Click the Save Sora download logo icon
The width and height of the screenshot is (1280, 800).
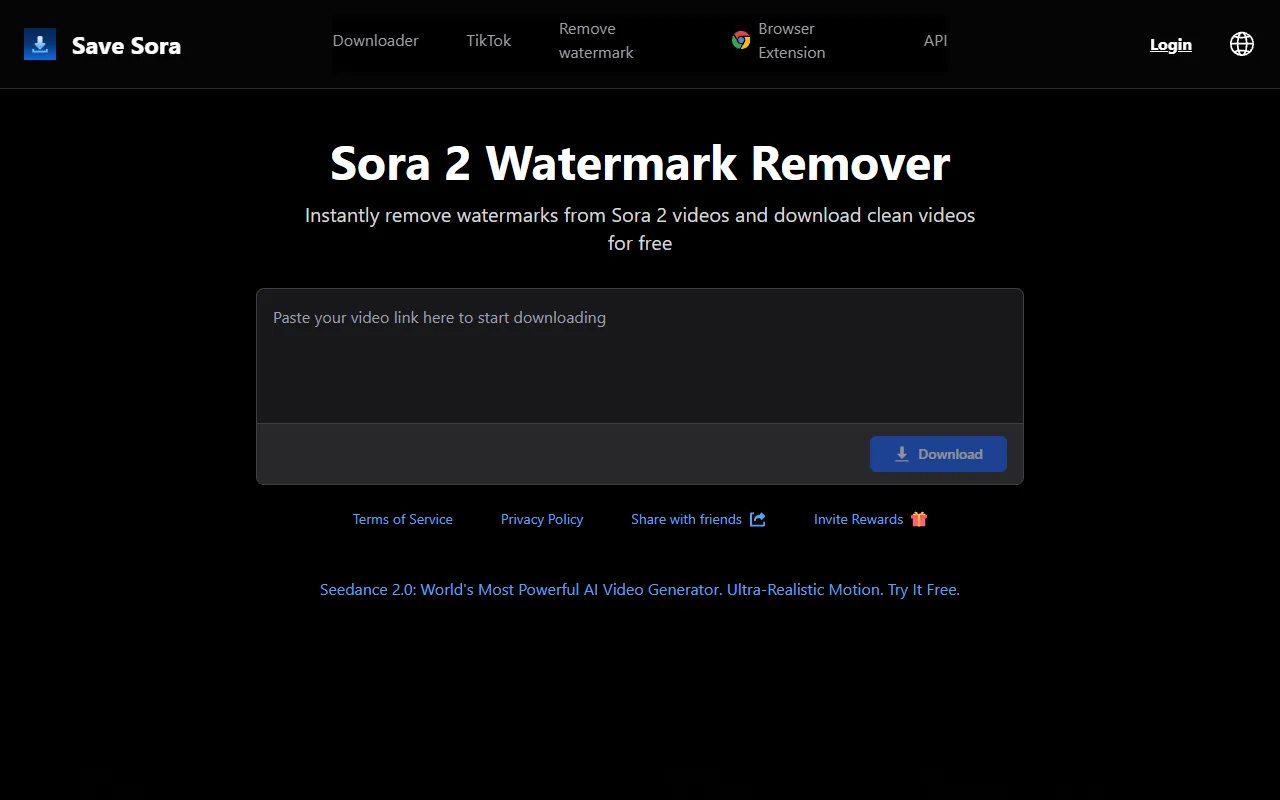coord(40,44)
